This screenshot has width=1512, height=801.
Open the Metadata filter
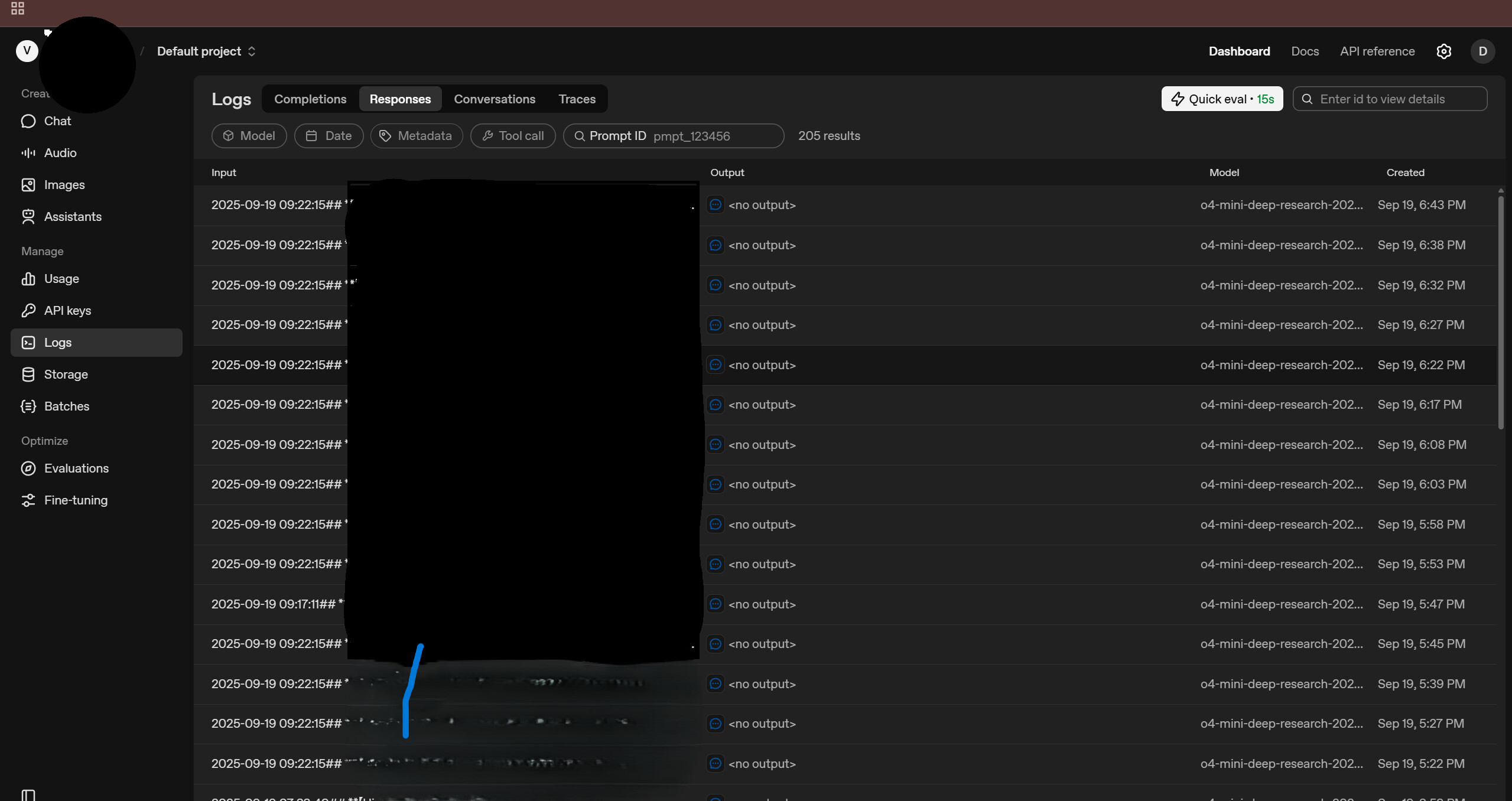point(416,136)
